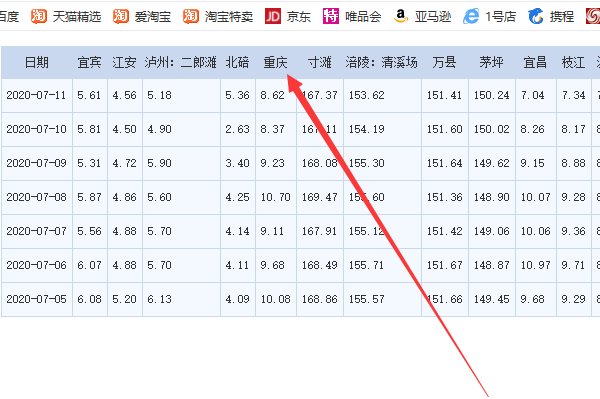Viewport: 600px width, 399px height.
Task: Select the 北碚 column header
Action: tap(237, 62)
